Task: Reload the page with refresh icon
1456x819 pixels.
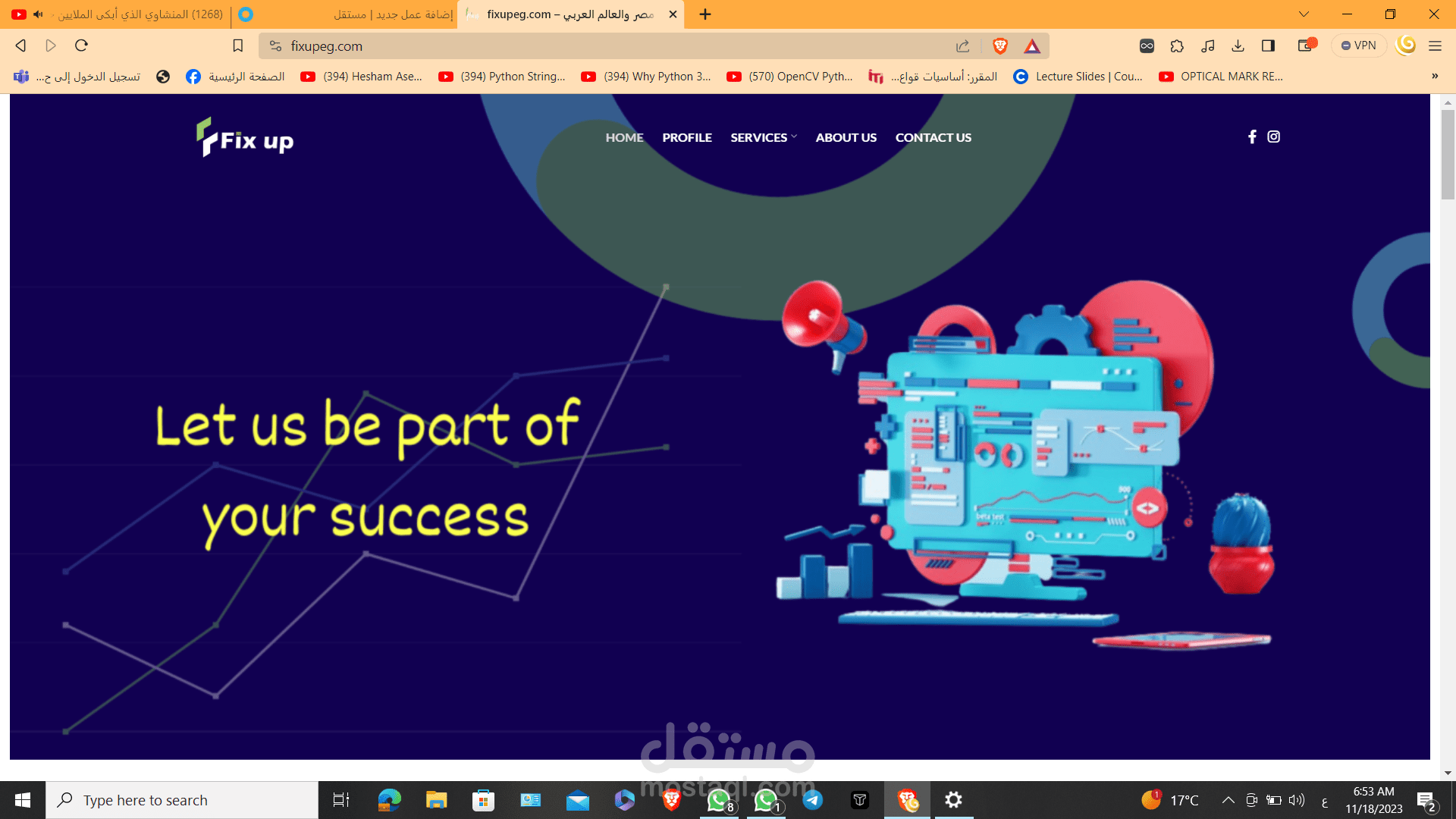Action: [81, 45]
